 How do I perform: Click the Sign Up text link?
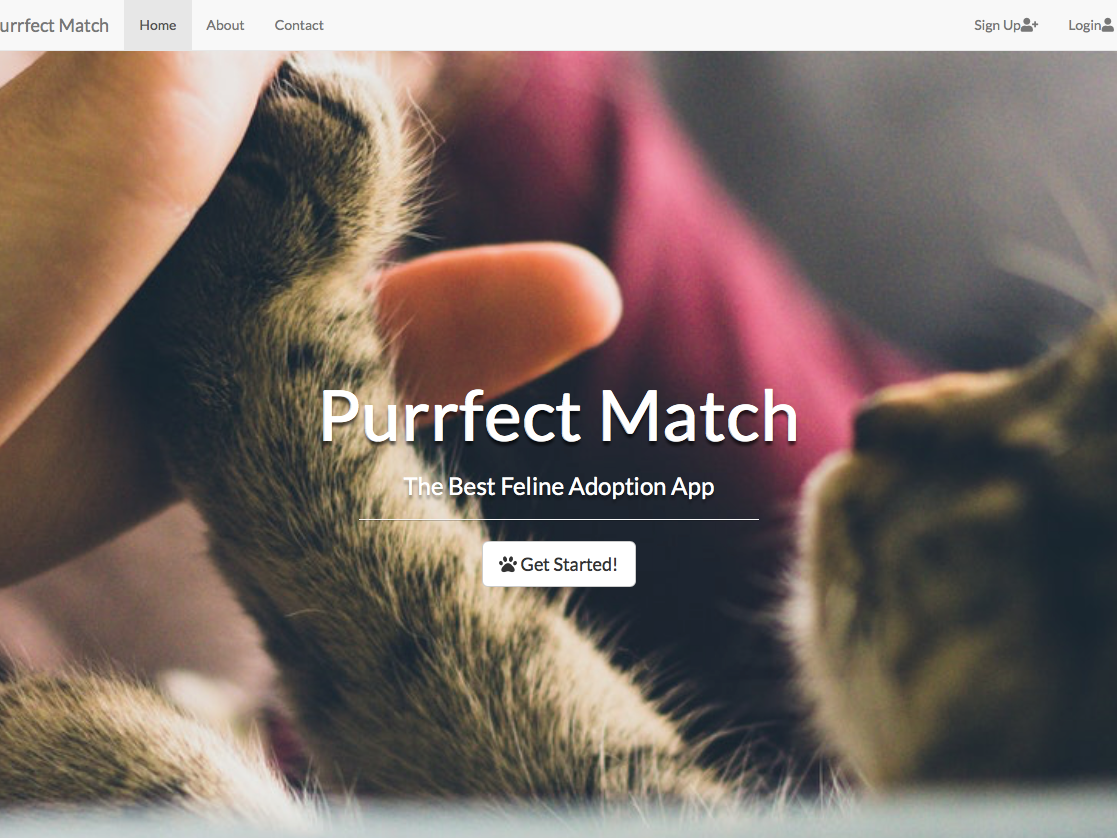pyautogui.click(x=997, y=26)
